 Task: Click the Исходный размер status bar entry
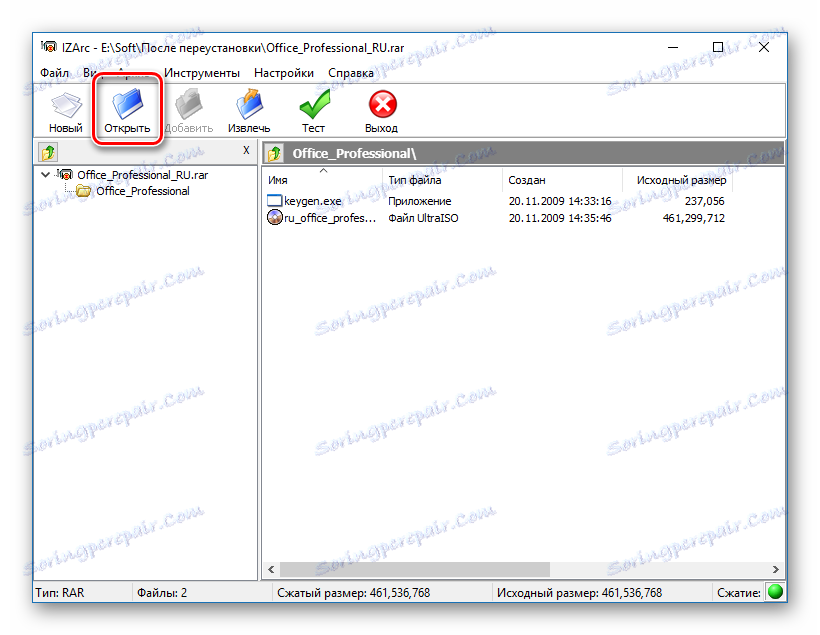(579, 593)
